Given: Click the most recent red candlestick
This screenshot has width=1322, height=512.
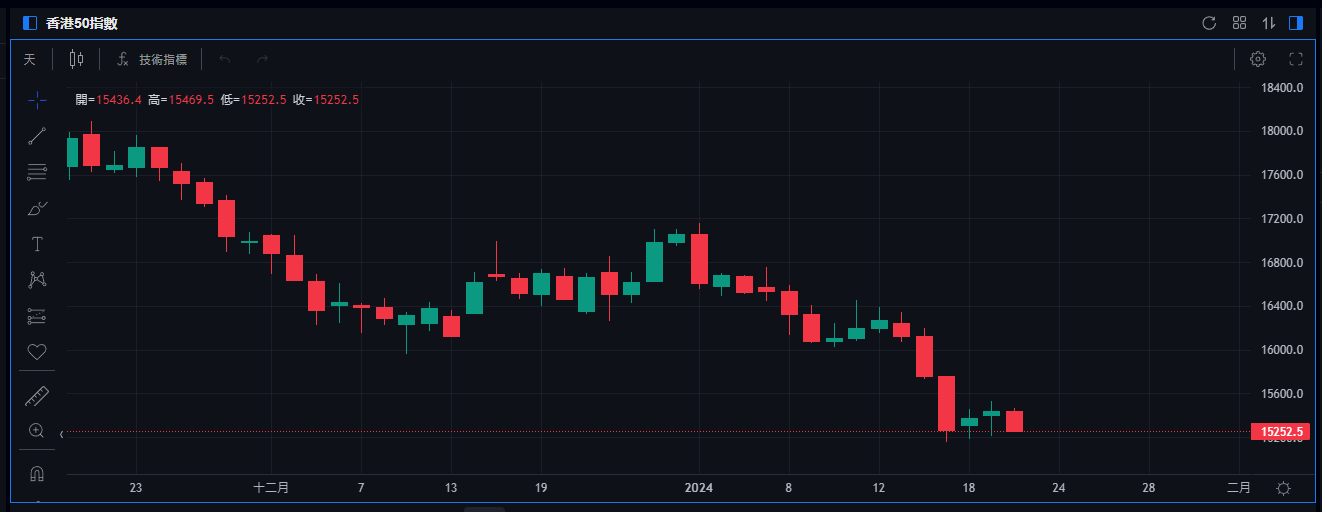Looking at the screenshot, I should pos(1014,421).
